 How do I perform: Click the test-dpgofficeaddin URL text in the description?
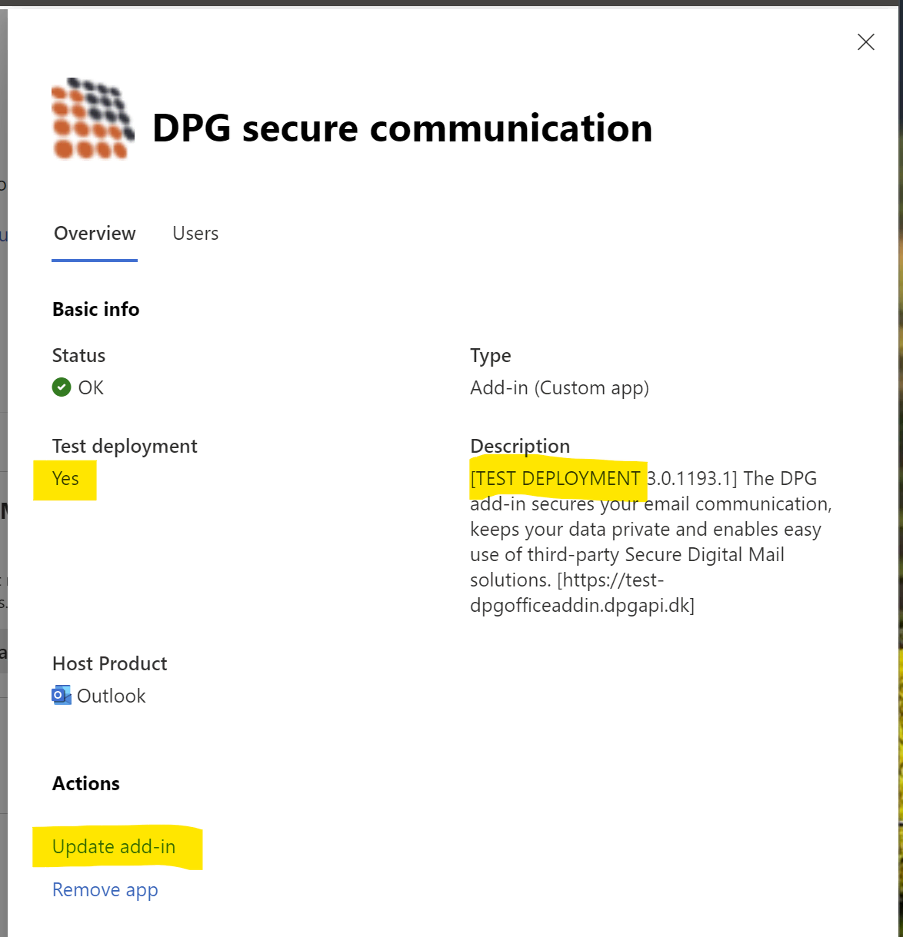pos(582,605)
